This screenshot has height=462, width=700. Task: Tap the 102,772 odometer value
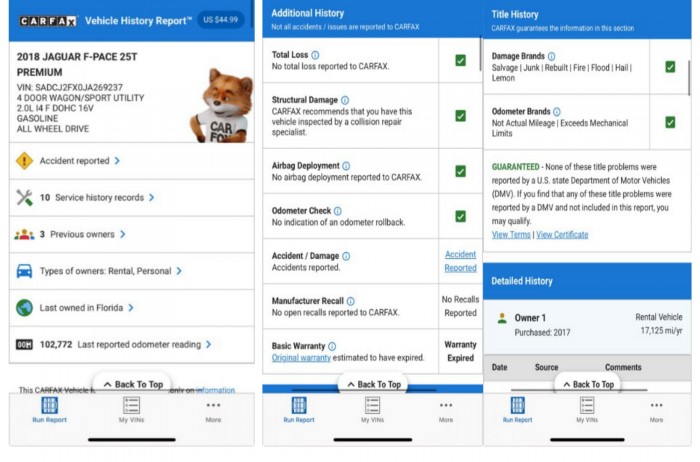pyautogui.click(x=56, y=345)
